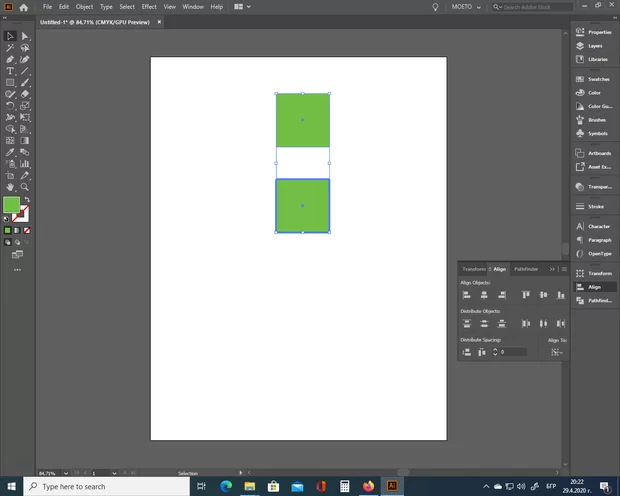Click Vertical Distribute Center icon

click(483, 324)
